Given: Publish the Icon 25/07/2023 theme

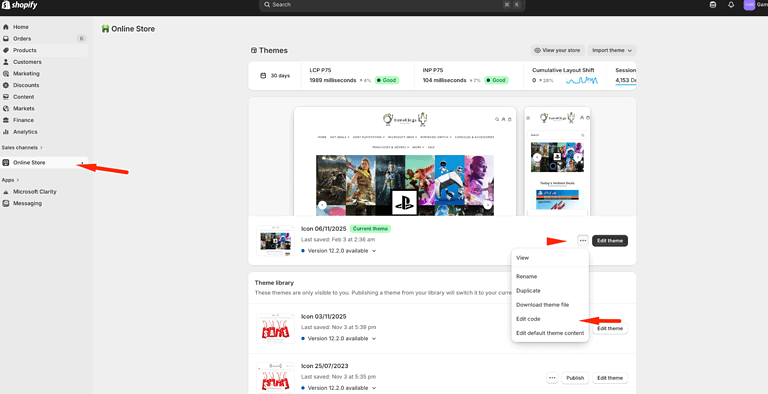Looking at the screenshot, I should click(575, 378).
